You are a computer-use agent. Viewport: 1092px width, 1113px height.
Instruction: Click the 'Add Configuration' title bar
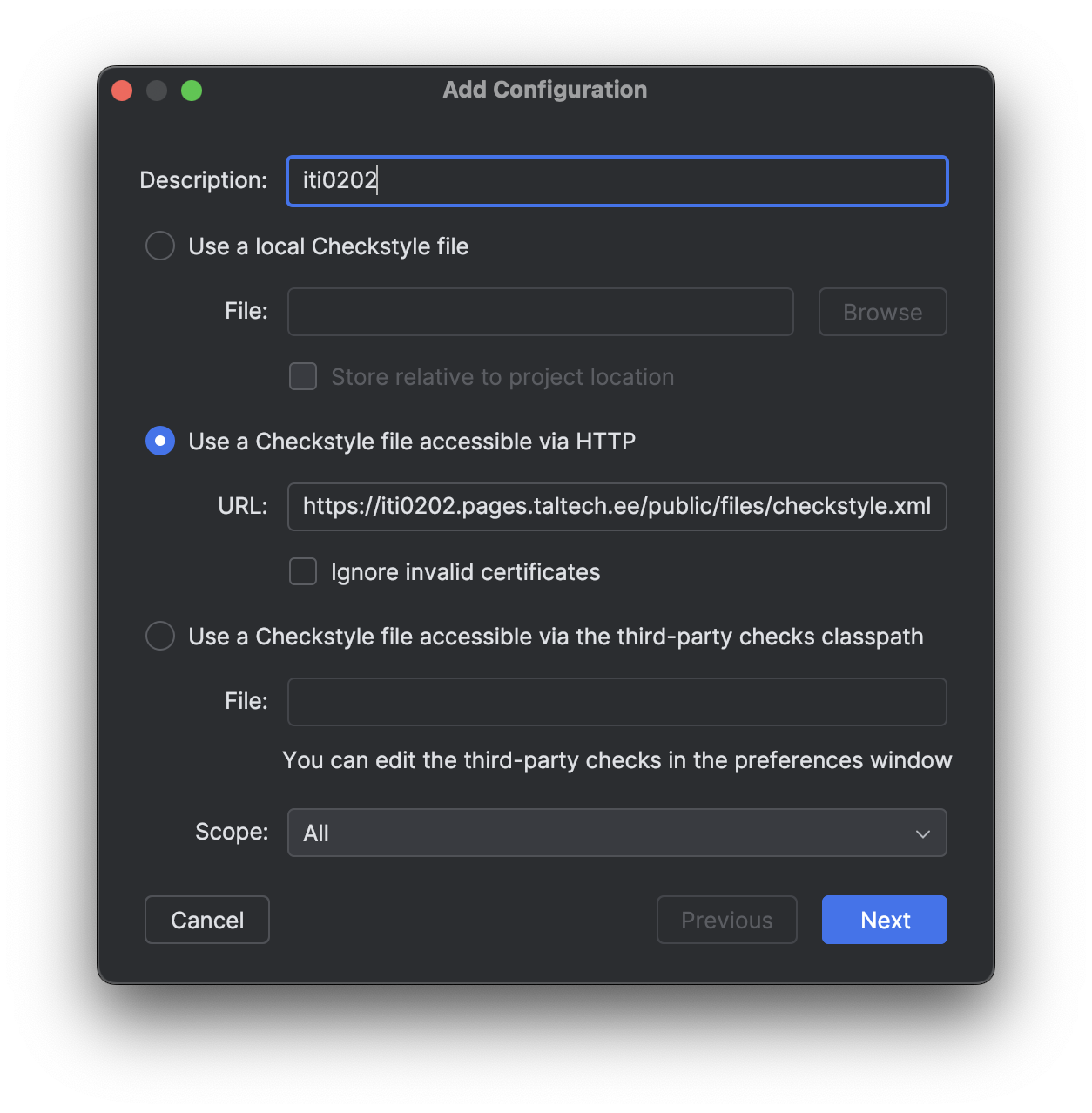[545, 90]
